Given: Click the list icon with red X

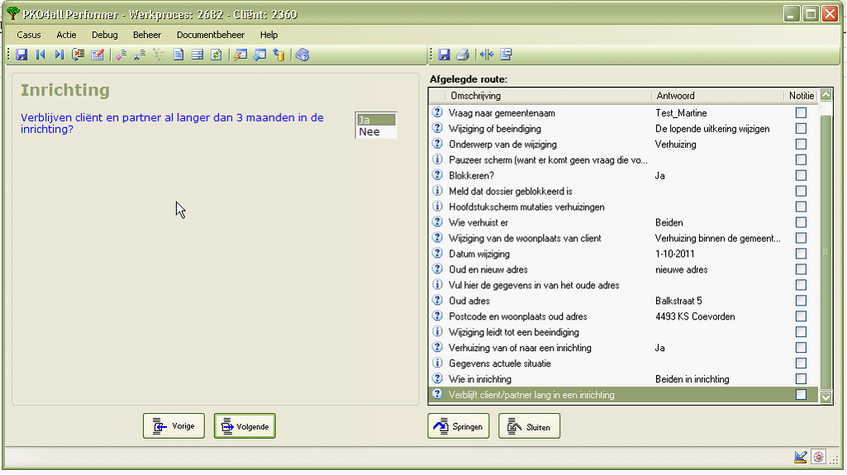Looking at the screenshot, I should (78, 55).
